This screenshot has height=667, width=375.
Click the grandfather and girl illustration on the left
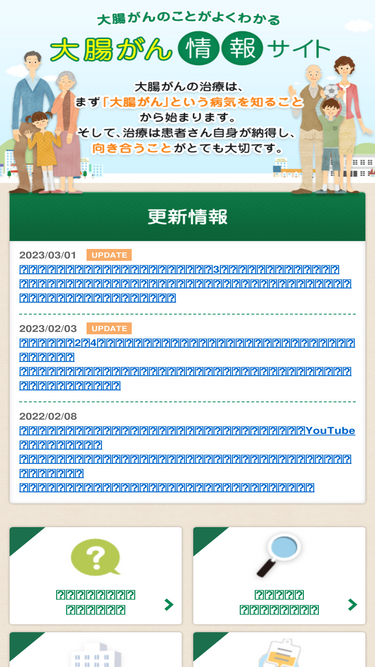pos(46,123)
